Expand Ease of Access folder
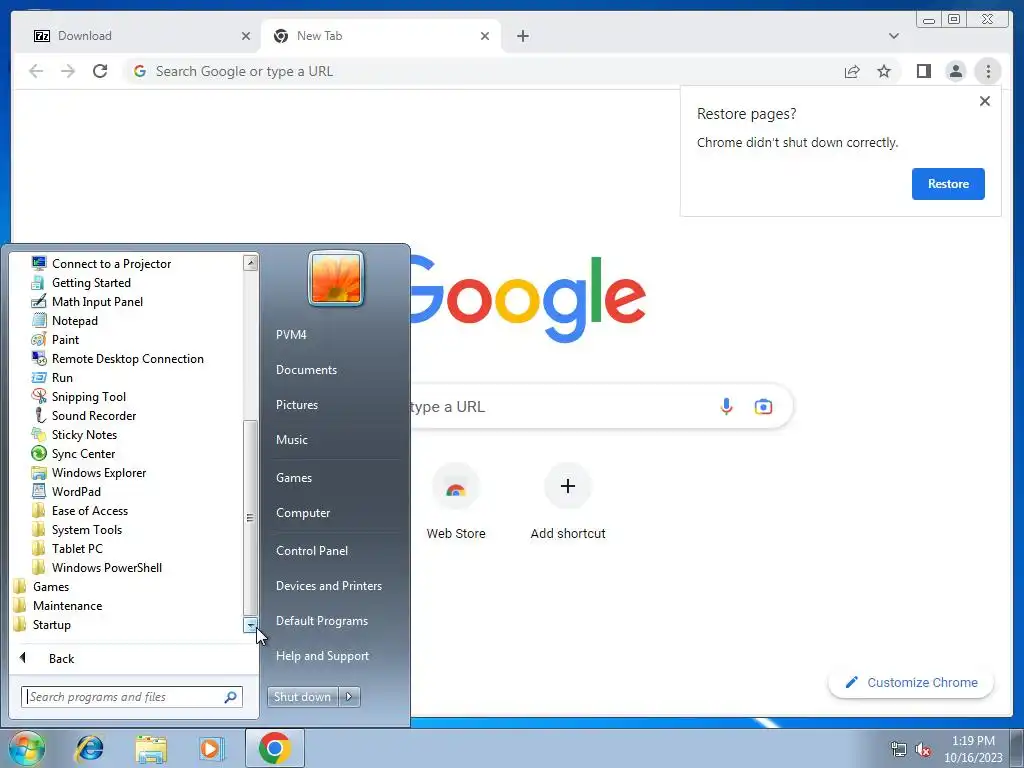The height and width of the screenshot is (768, 1024). pos(80,511)
